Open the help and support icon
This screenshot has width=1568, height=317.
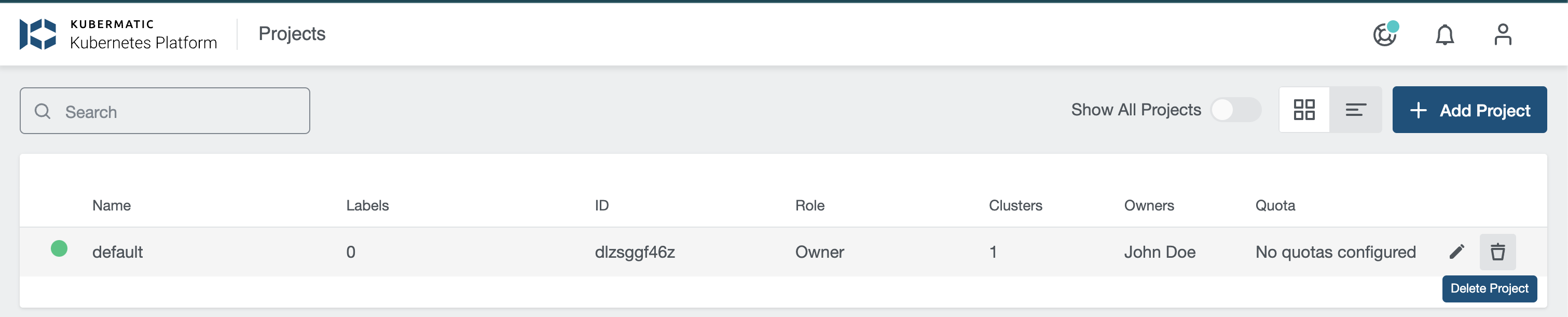1384,35
